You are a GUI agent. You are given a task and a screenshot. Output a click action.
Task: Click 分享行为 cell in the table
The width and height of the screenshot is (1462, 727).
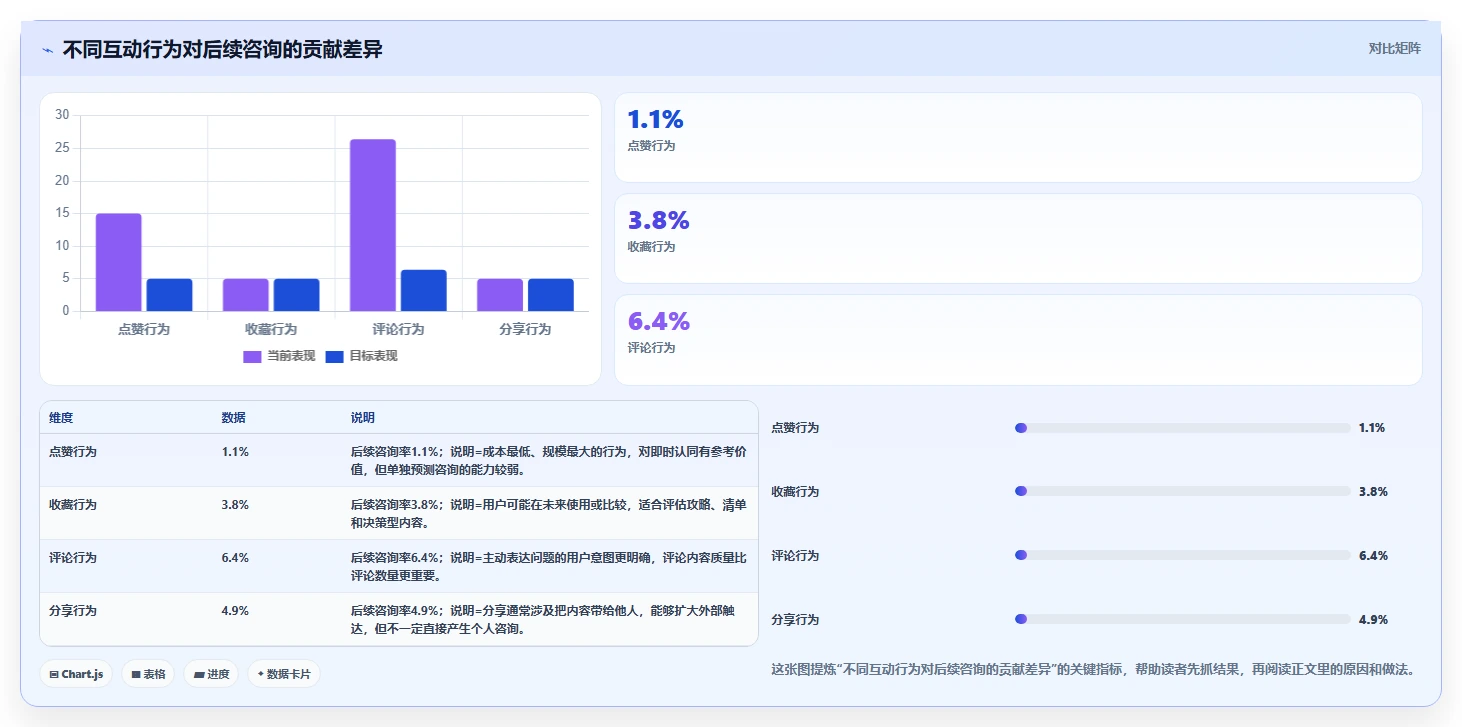click(73, 611)
